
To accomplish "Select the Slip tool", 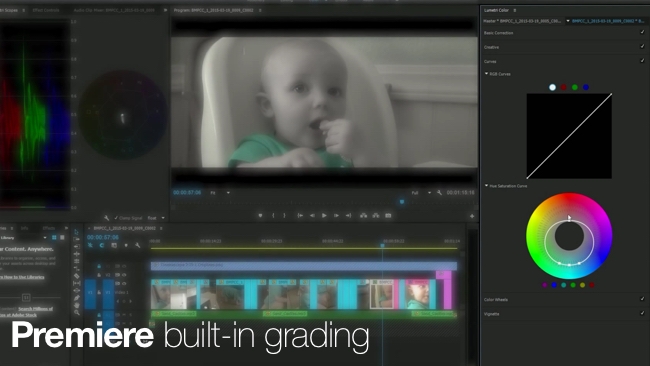I will (x=76, y=284).
